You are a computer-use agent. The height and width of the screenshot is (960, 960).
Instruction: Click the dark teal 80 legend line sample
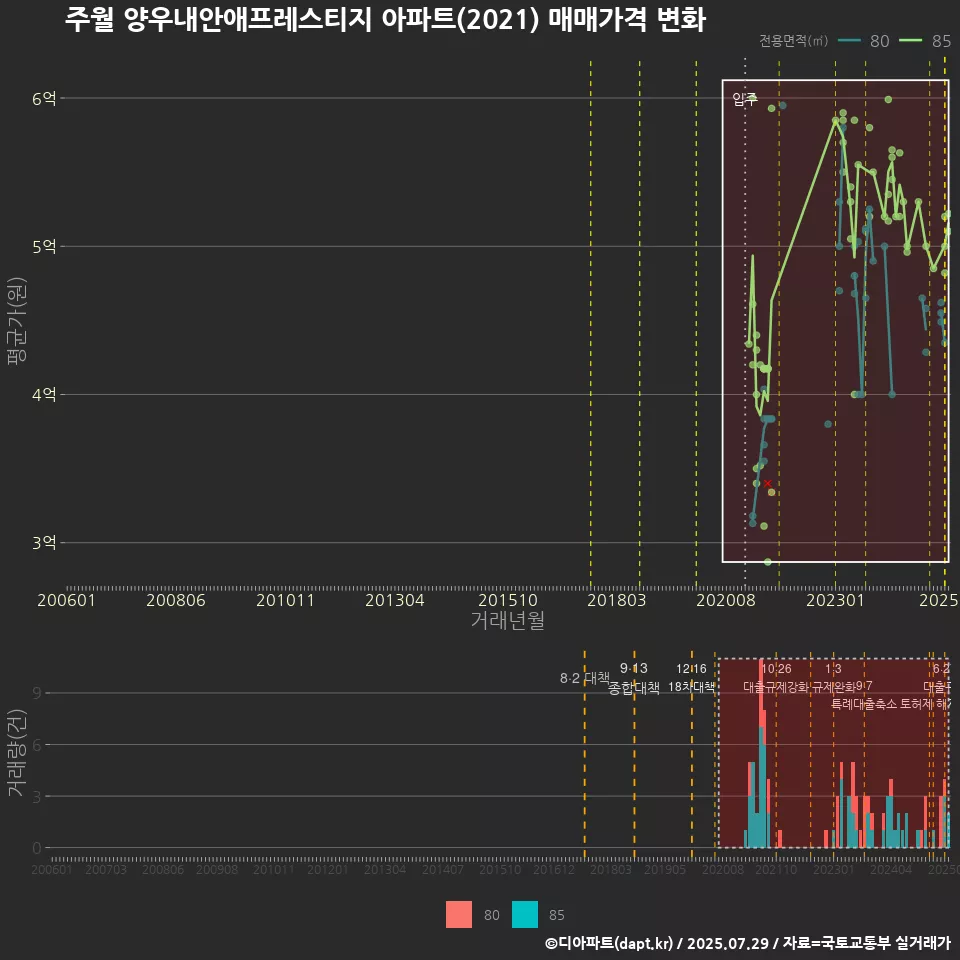[849, 40]
